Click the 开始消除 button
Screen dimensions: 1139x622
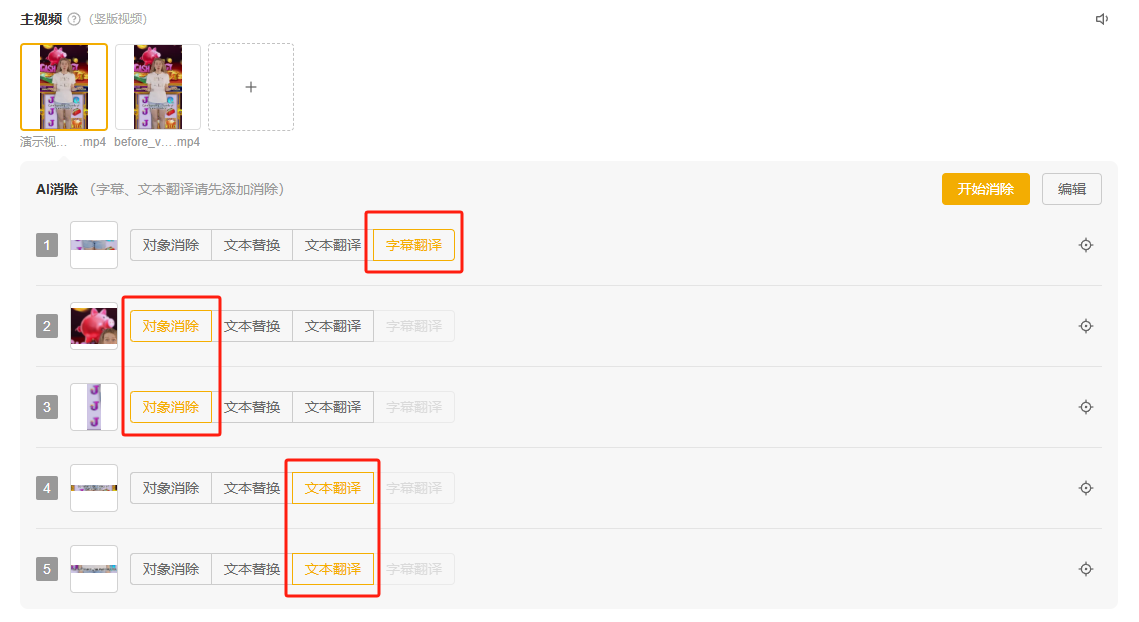[985, 189]
